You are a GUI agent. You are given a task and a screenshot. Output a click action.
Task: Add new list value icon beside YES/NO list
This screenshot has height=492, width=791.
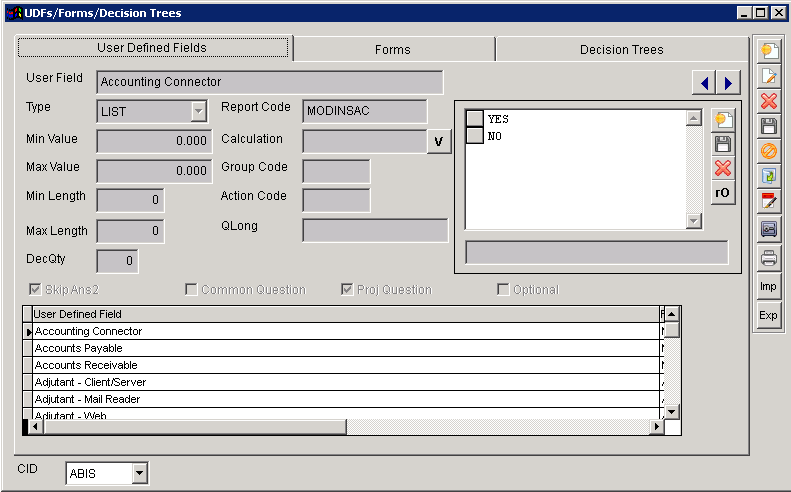tap(722, 120)
